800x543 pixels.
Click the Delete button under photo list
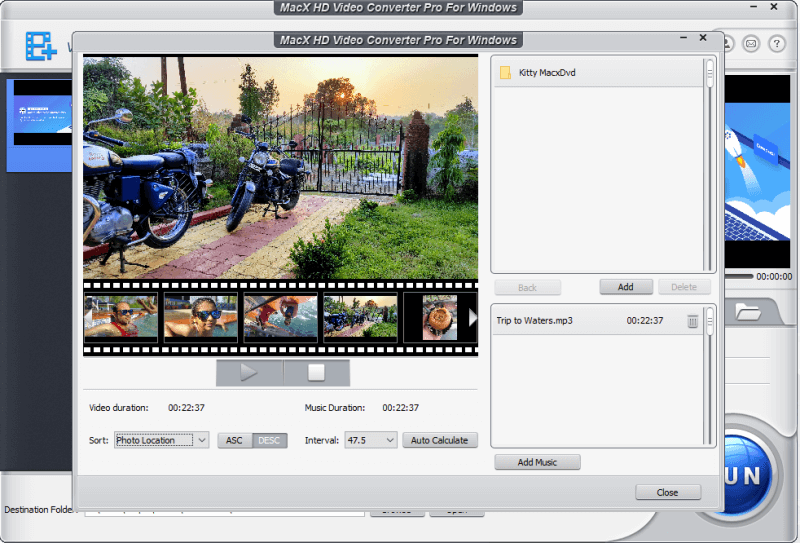[684, 287]
